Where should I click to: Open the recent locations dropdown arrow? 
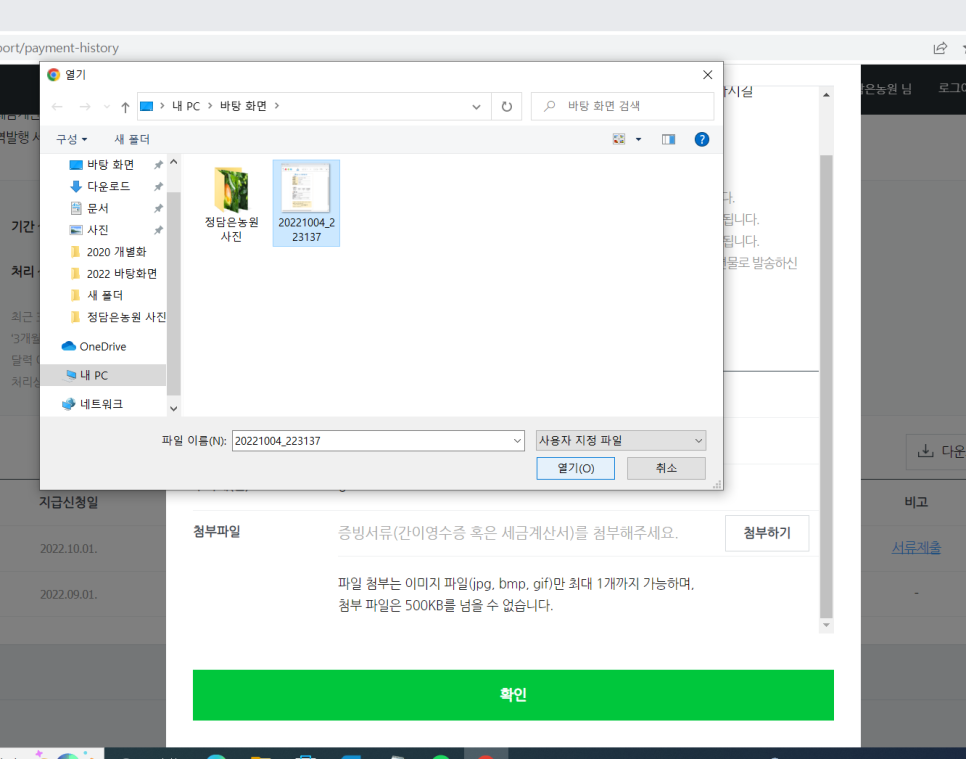click(x=107, y=107)
